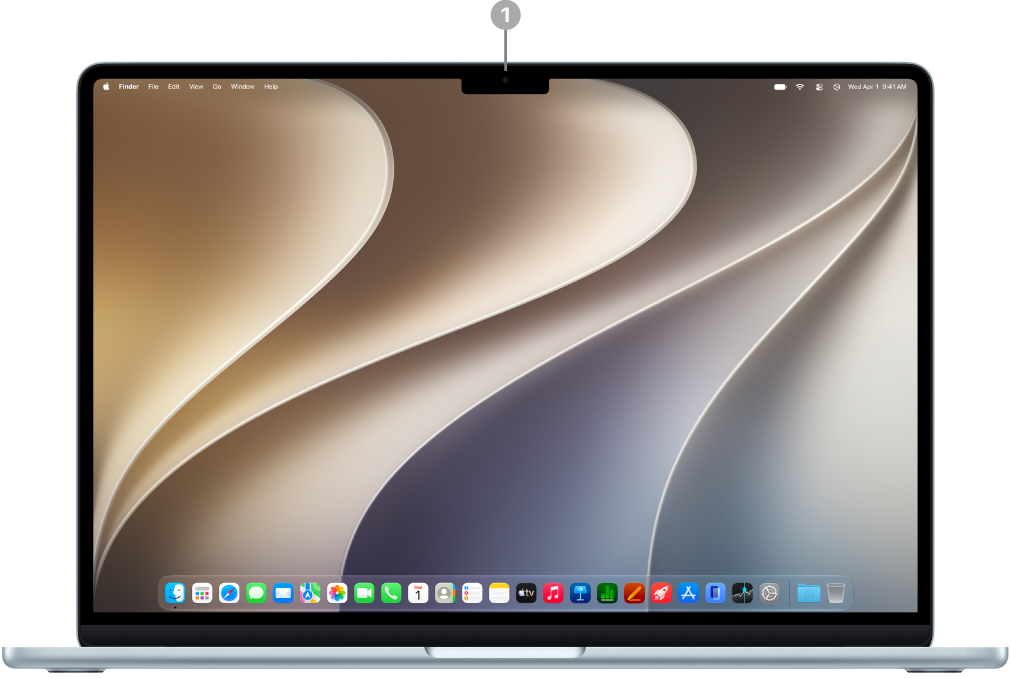Open the Go menu
The image size is (1011, 678).
click(x=217, y=86)
